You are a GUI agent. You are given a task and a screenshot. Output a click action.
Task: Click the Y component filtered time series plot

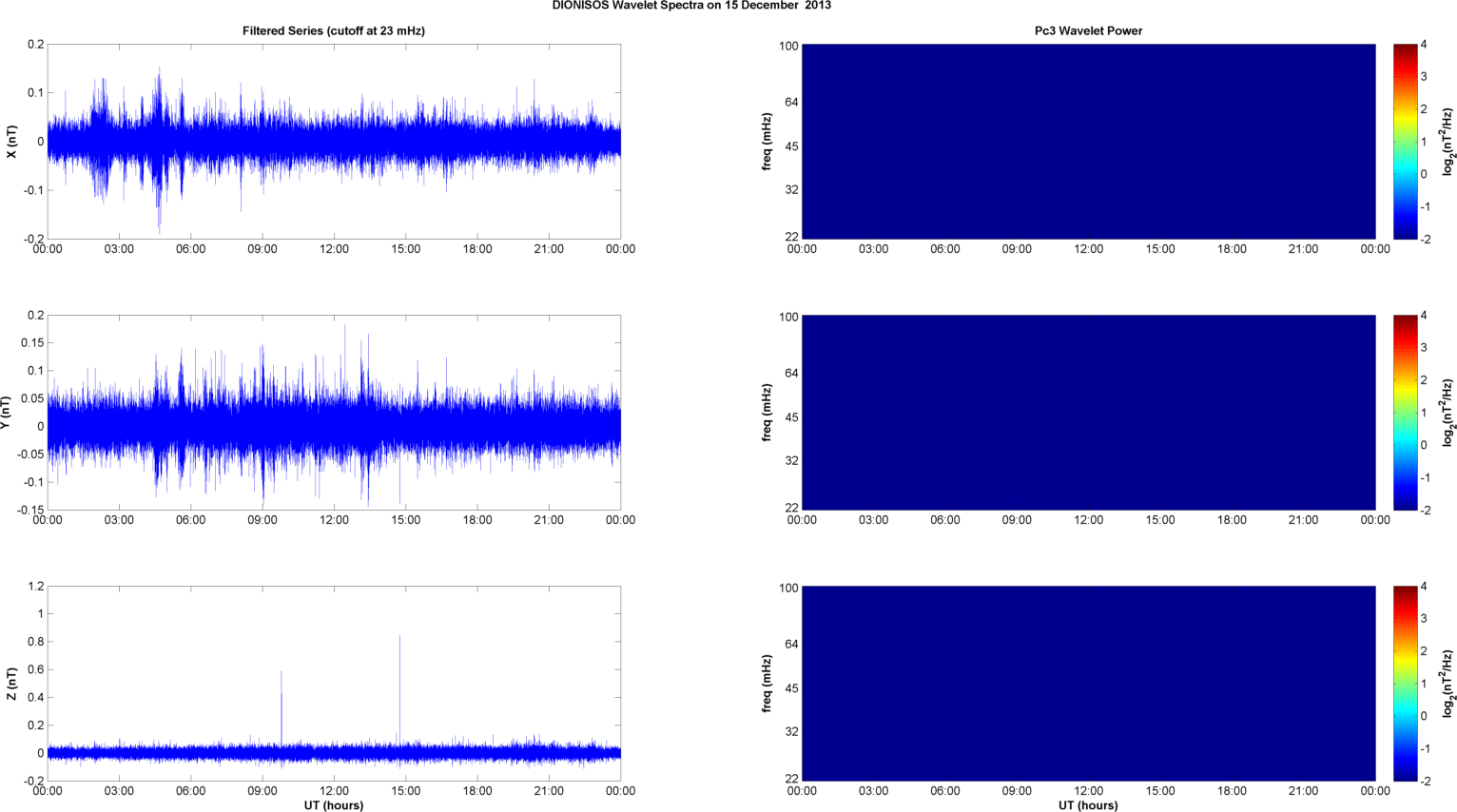[x=334, y=413]
